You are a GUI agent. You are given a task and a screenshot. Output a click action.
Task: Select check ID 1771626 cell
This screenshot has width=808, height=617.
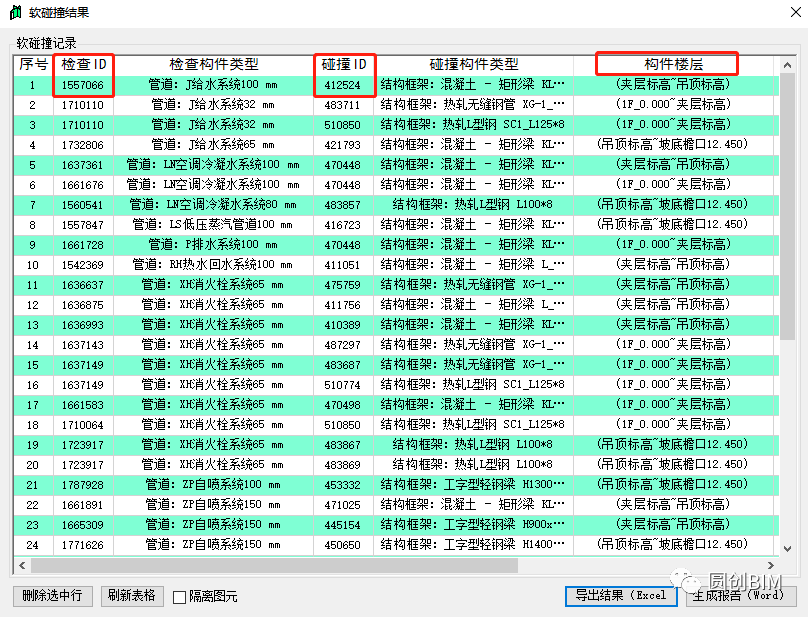point(83,545)
